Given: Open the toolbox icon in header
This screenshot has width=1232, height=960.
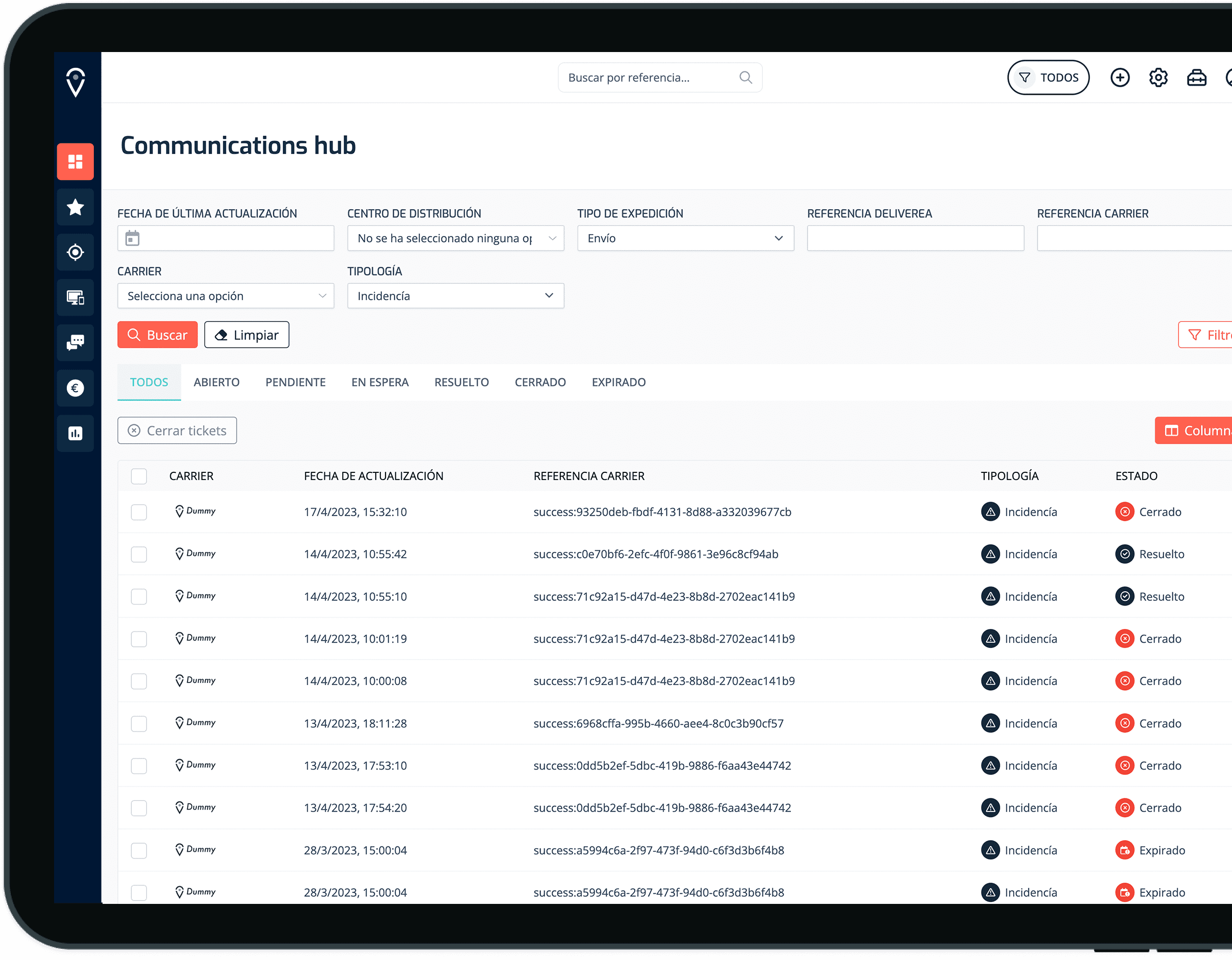Looking at the screenshot, I should tap(1196, 78).
